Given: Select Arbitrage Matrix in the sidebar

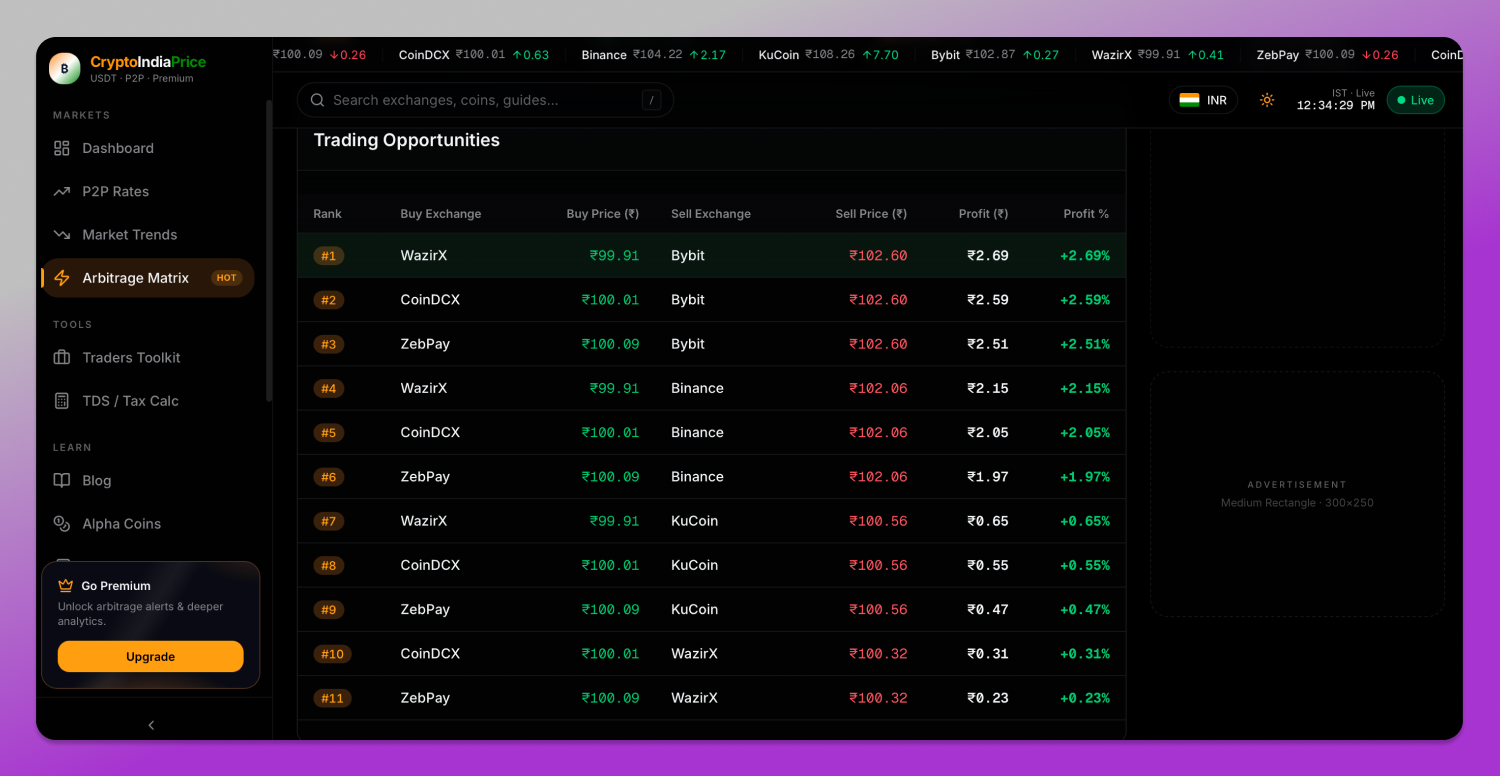Looking at the screenshot, I should pyautogui.click(x=148, y=278).
